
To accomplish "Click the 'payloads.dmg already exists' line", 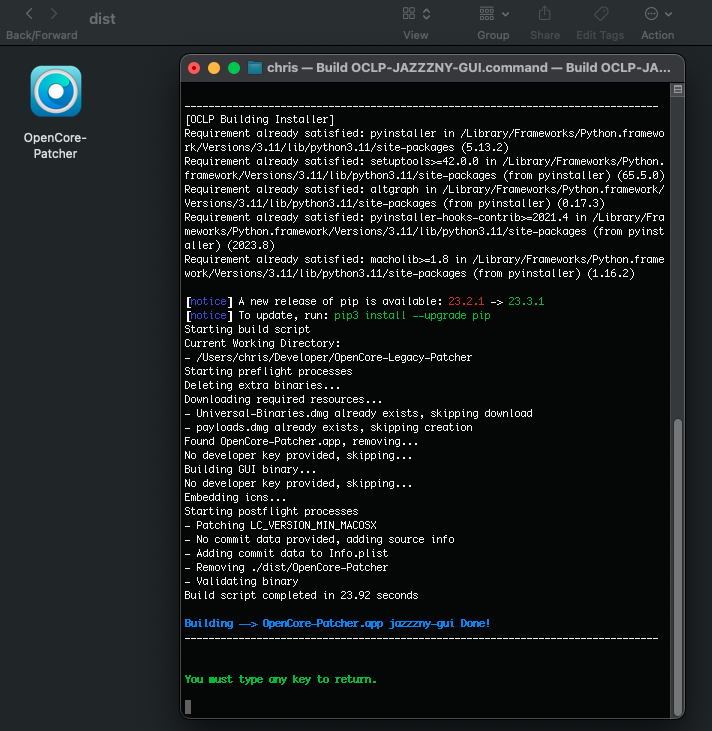I will pos(329,428).
